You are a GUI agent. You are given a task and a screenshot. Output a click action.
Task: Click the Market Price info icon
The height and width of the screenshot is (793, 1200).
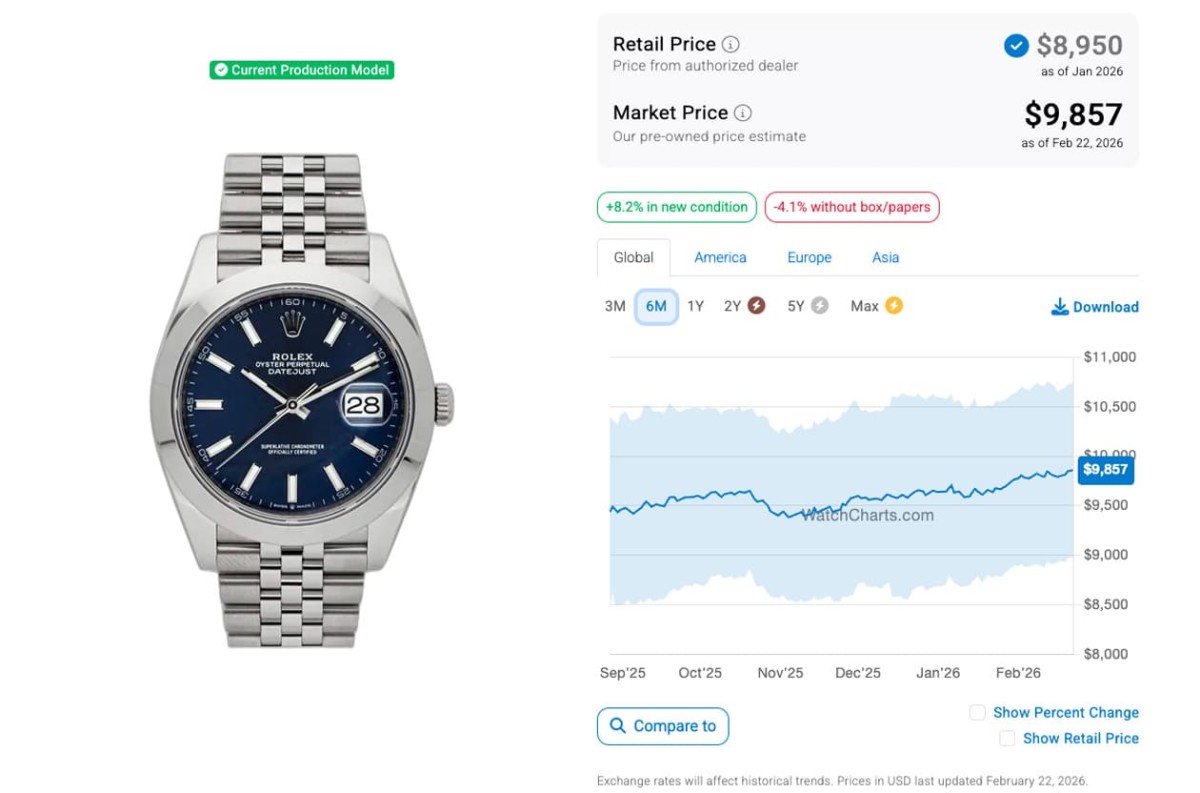point(743,113)
